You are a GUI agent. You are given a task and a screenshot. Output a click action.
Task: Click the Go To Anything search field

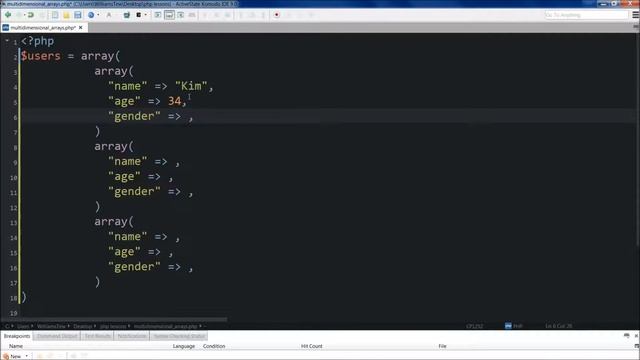click(x=586, y=15)
